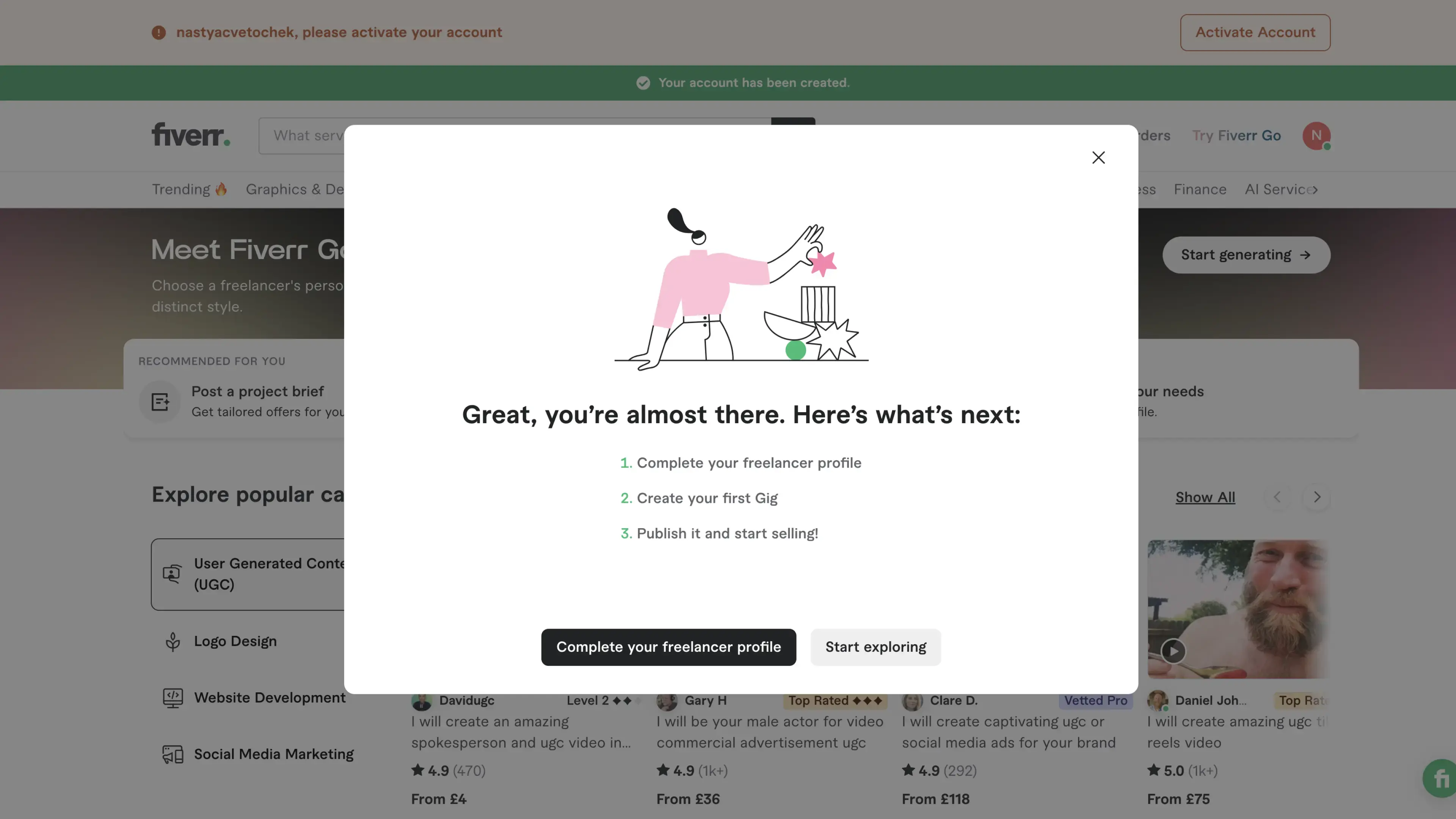
Task: Click the Logo Design category icon
Action: click(173, 642)
